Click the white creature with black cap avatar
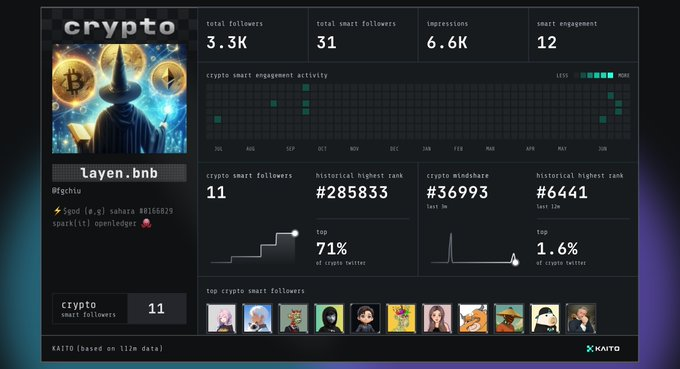This screenshot has height=369, width=680. click(545, 318)
